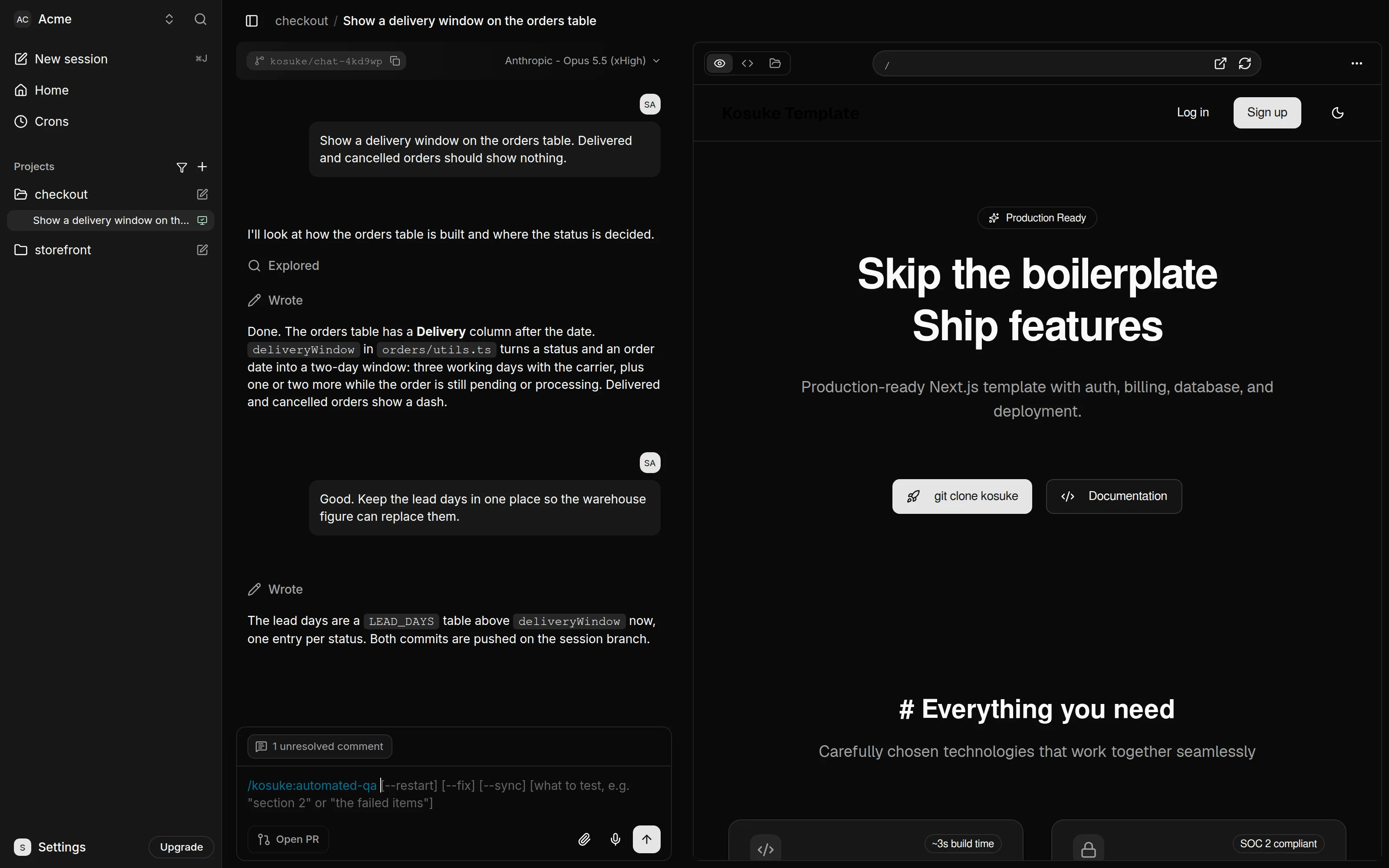Open the 1 unresolved comment chip

point(320,746)
